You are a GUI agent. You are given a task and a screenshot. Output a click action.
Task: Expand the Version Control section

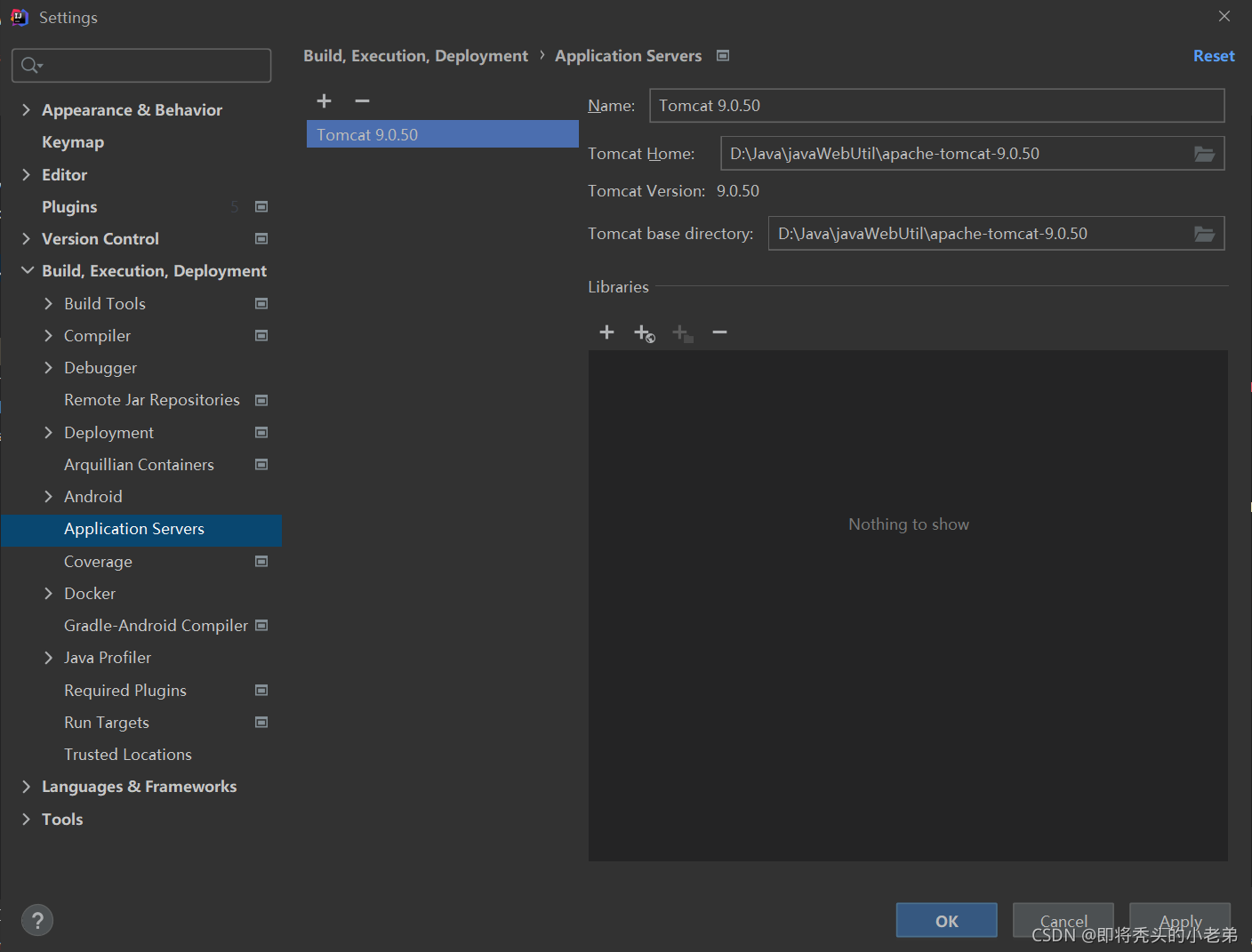26,239
